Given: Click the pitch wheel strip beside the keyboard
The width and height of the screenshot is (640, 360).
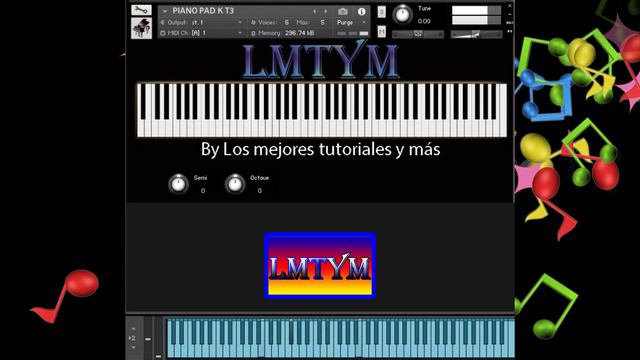Looking at the screenshot, I should [x=148, y=339].
